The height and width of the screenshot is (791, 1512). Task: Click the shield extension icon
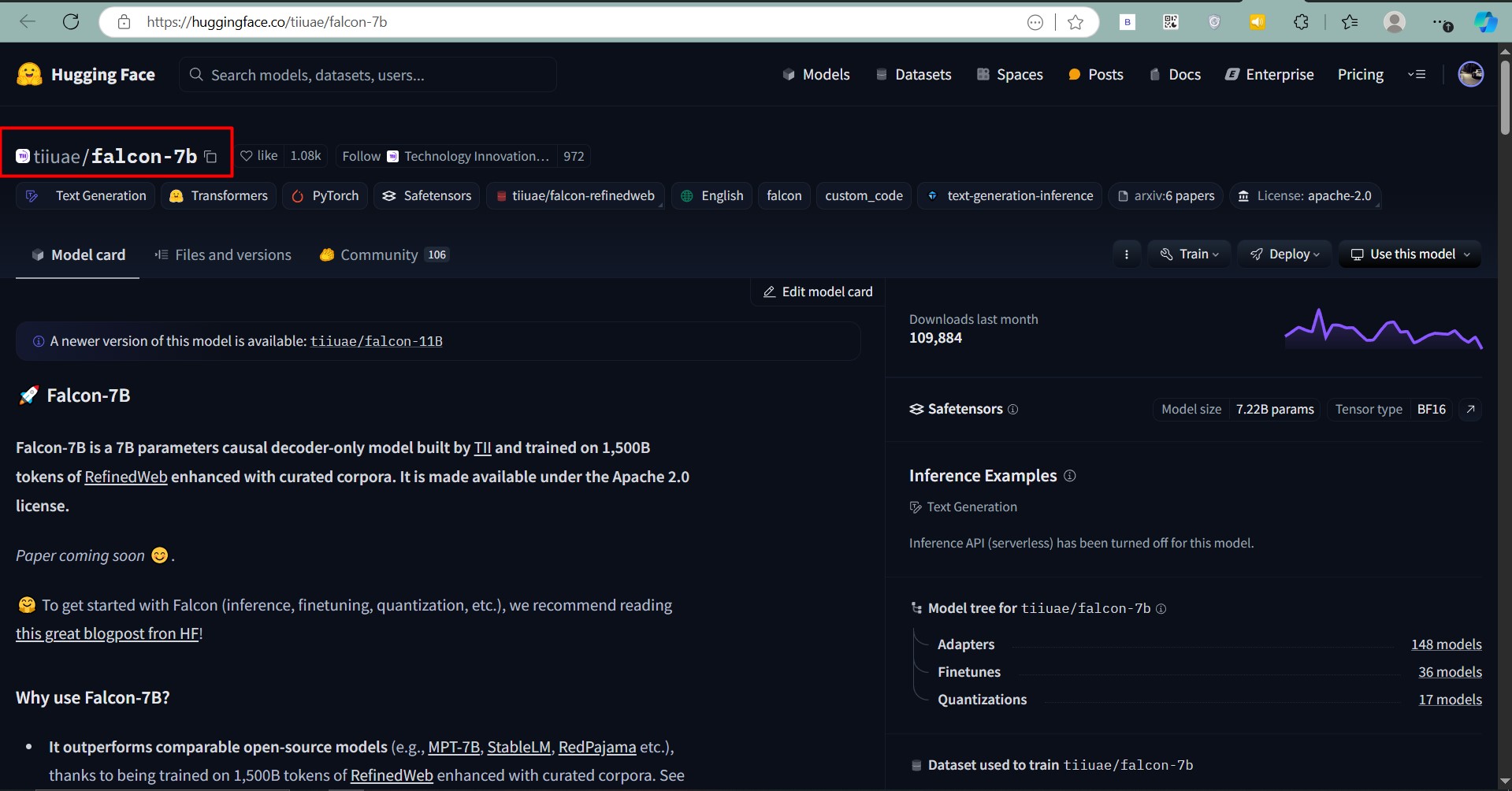click(1214, 22)
